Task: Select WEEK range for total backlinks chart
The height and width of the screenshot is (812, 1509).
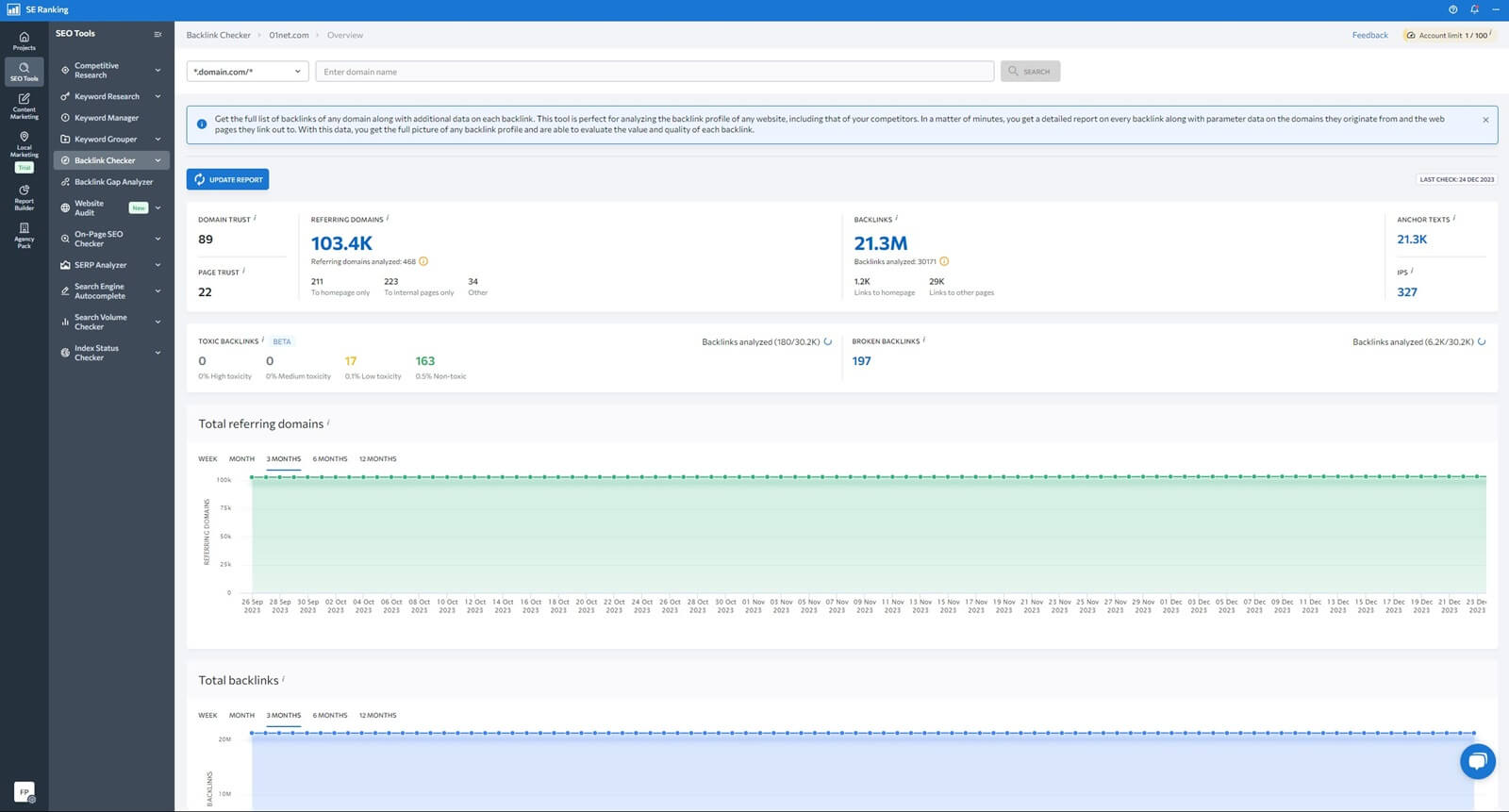Action: tap(207, 716)
